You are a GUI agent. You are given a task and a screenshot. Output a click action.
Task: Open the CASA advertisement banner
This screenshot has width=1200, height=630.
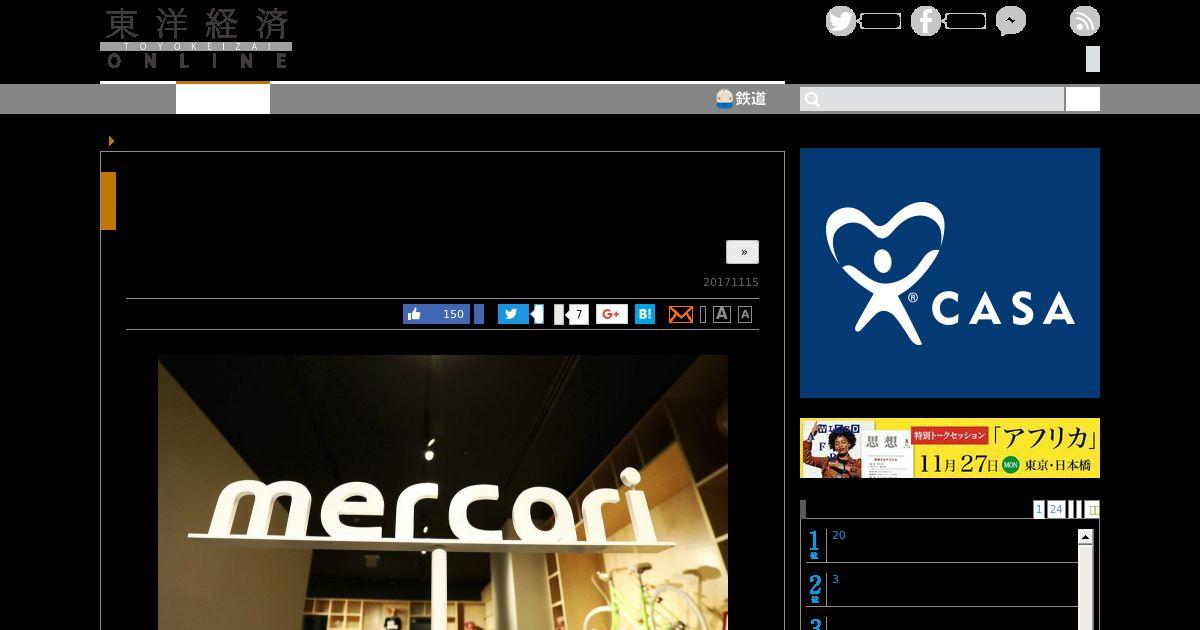[x=950, y=273]
